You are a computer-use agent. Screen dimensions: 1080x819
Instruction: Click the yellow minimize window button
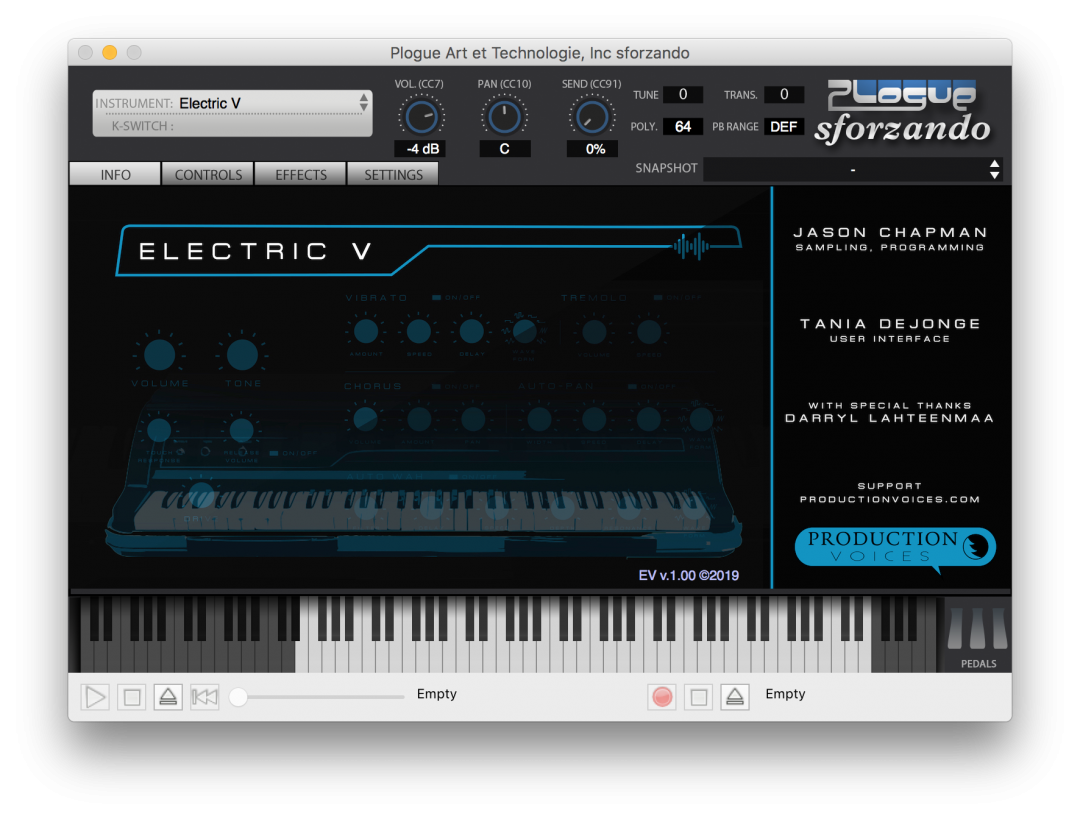110,52
